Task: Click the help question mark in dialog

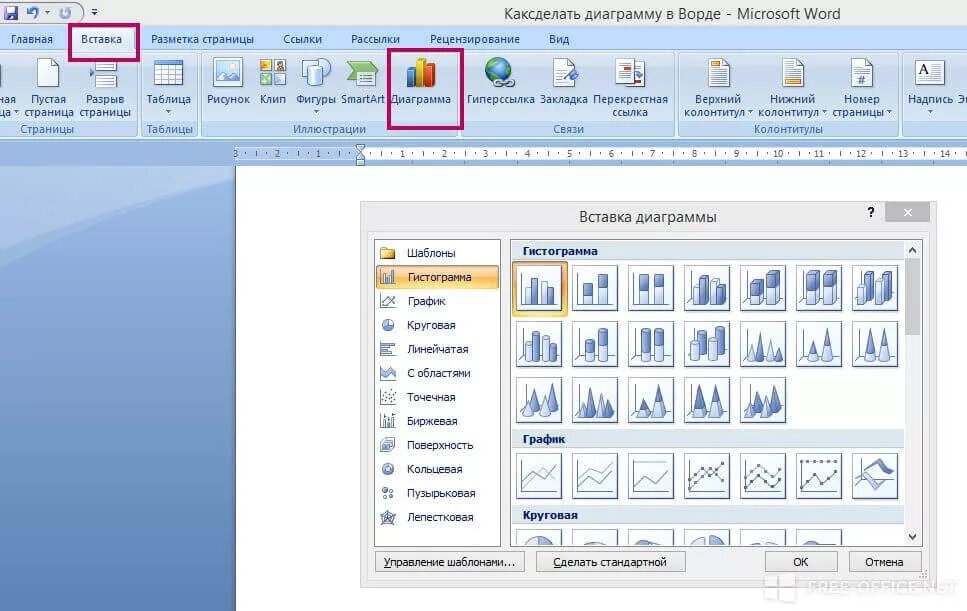Action: [x=871, y=212]
